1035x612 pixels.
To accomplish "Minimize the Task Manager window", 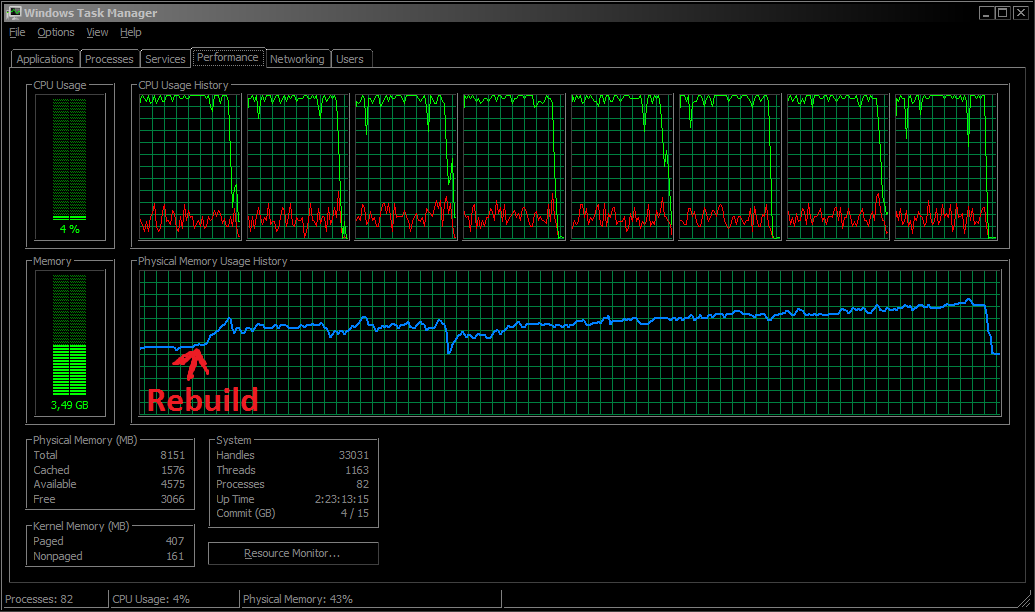I will coord(986,12).
